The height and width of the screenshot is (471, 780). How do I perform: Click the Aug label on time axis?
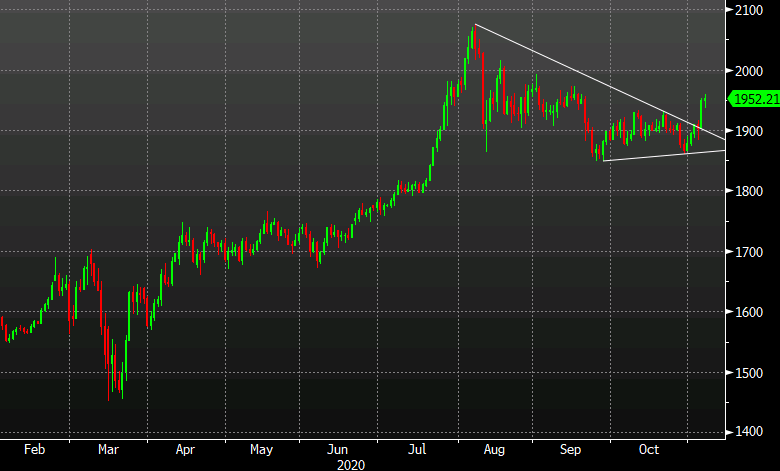tap(493, 450)
